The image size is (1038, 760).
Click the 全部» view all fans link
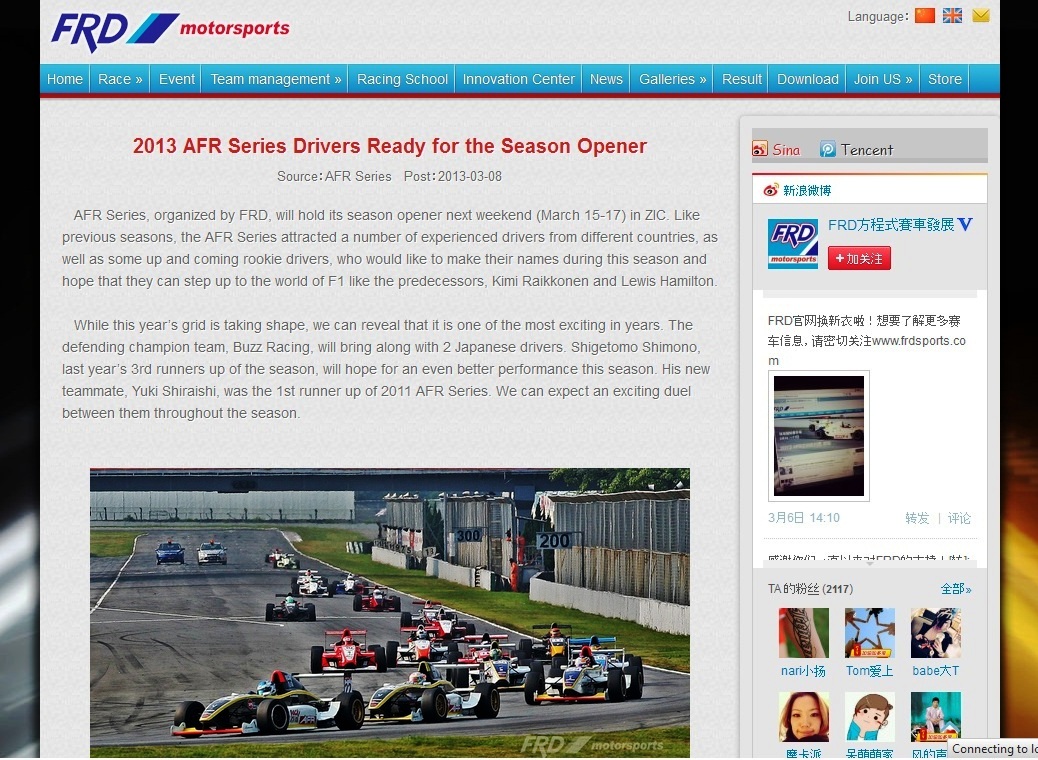tap(955, 589)
